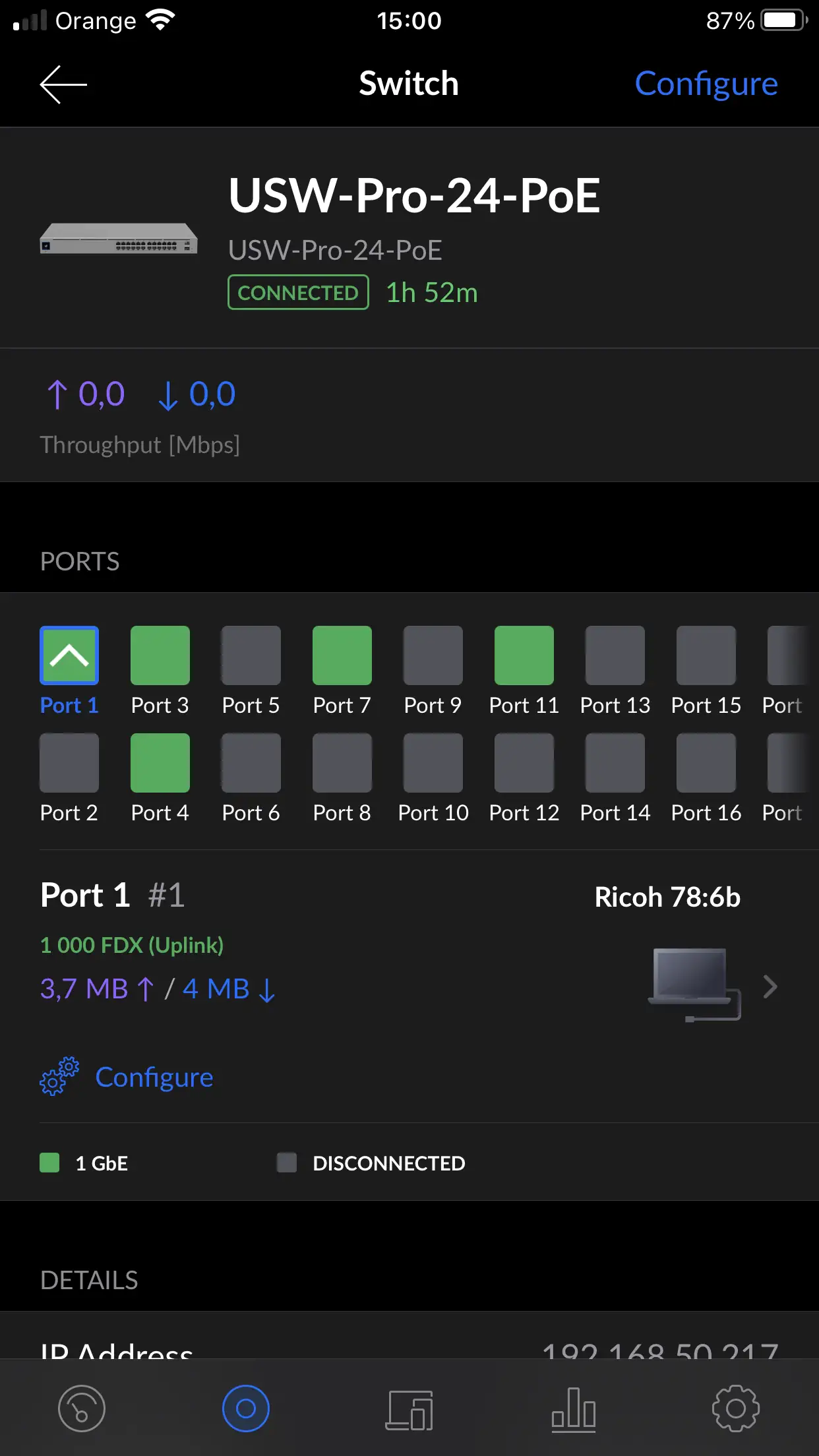Select the disconnected Port 5 square
This screenshot has height=1456, width=819.
pos(251,655)
